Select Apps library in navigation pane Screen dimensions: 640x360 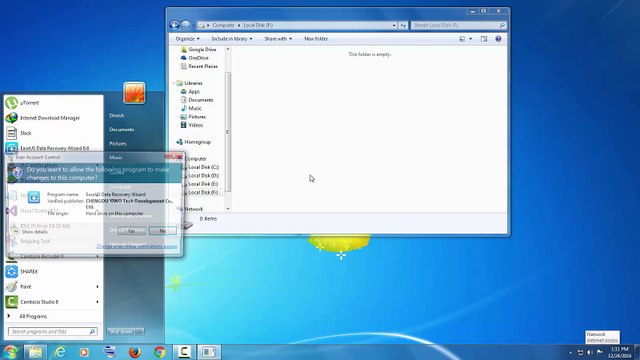coord(190,91)
